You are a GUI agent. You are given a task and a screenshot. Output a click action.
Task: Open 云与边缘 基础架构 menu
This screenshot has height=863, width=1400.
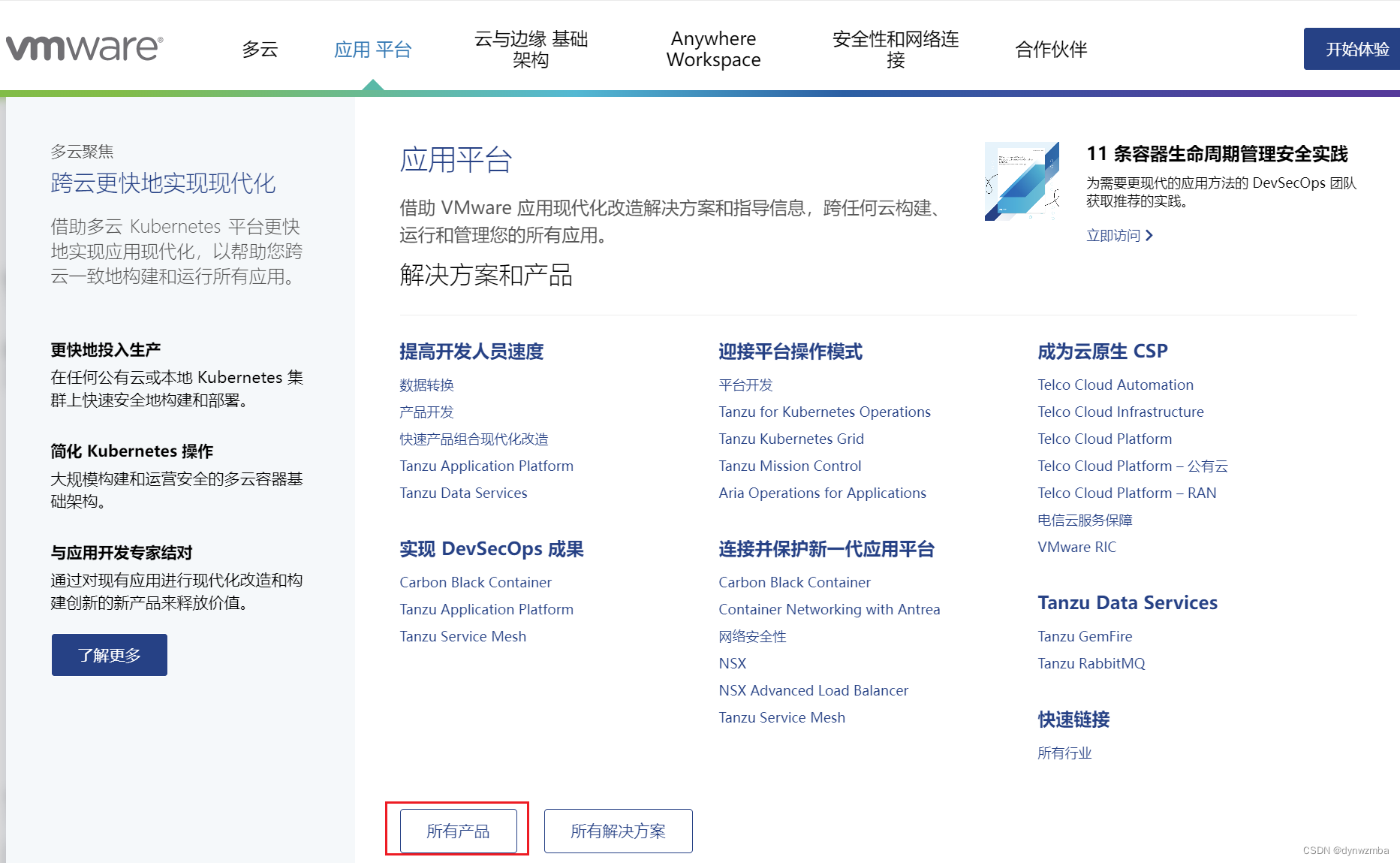531,50
